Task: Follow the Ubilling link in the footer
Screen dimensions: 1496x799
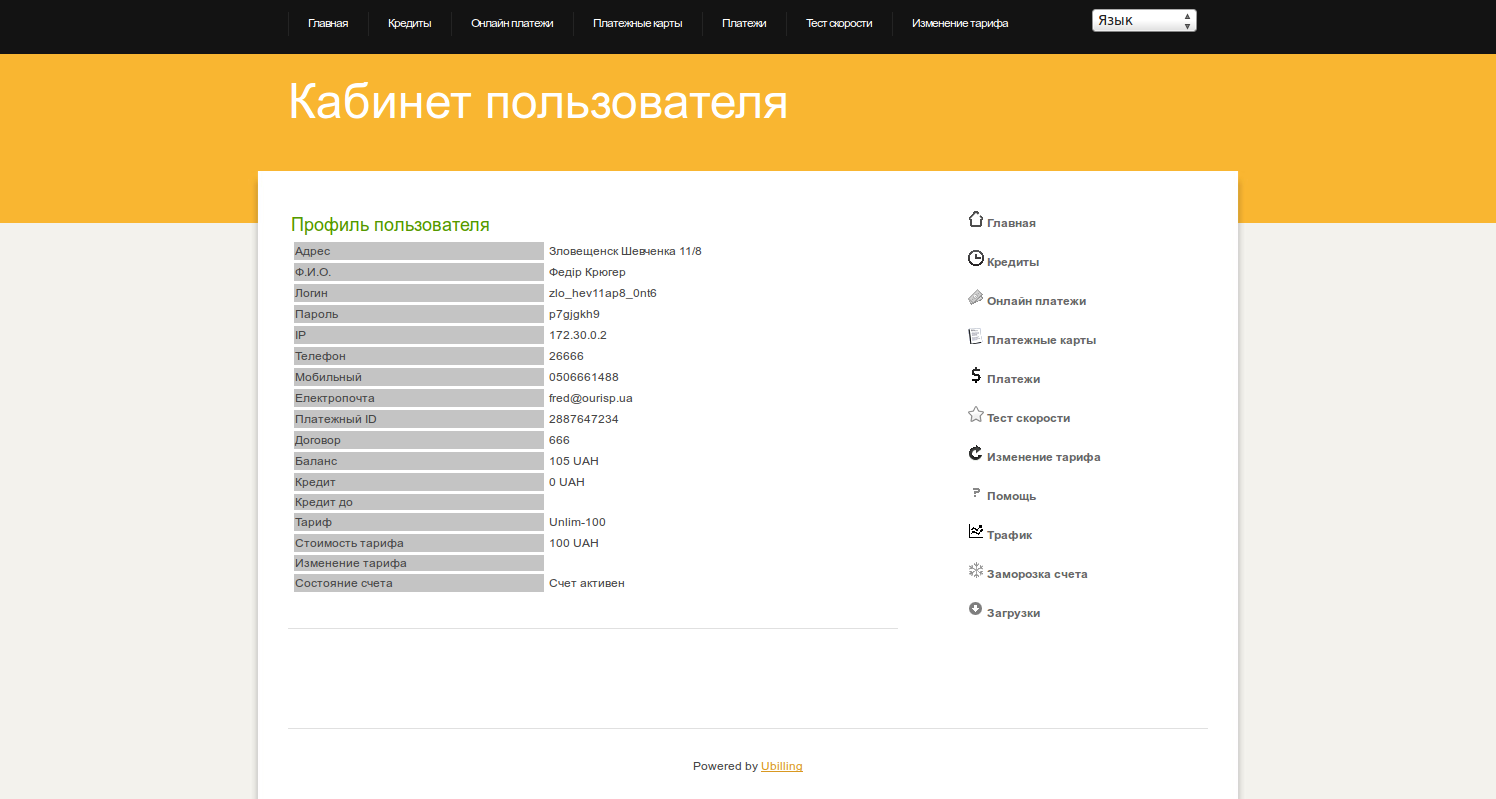Action: coord(781,767)
